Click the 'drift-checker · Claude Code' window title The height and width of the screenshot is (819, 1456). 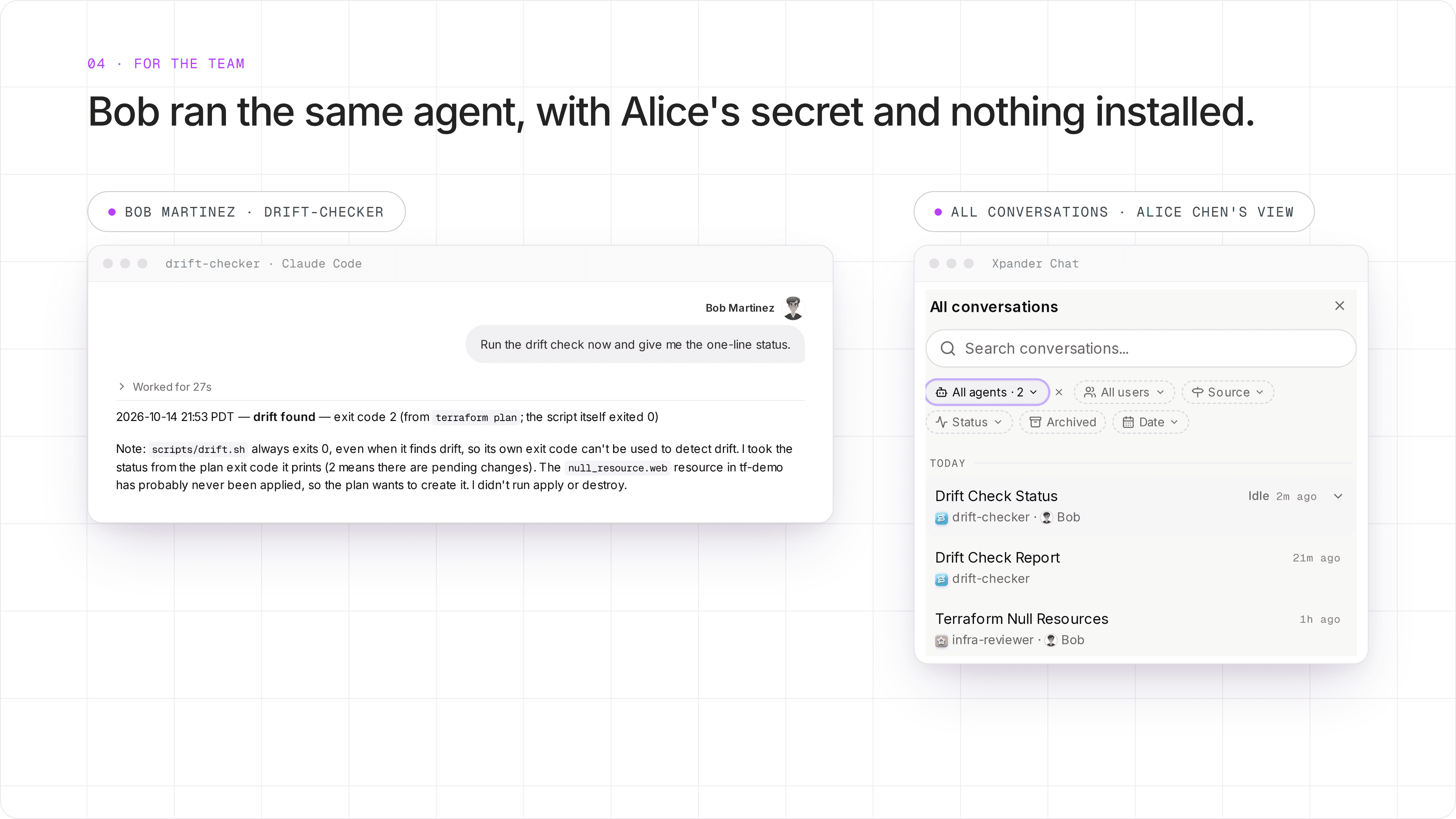(x=263, y=264)
